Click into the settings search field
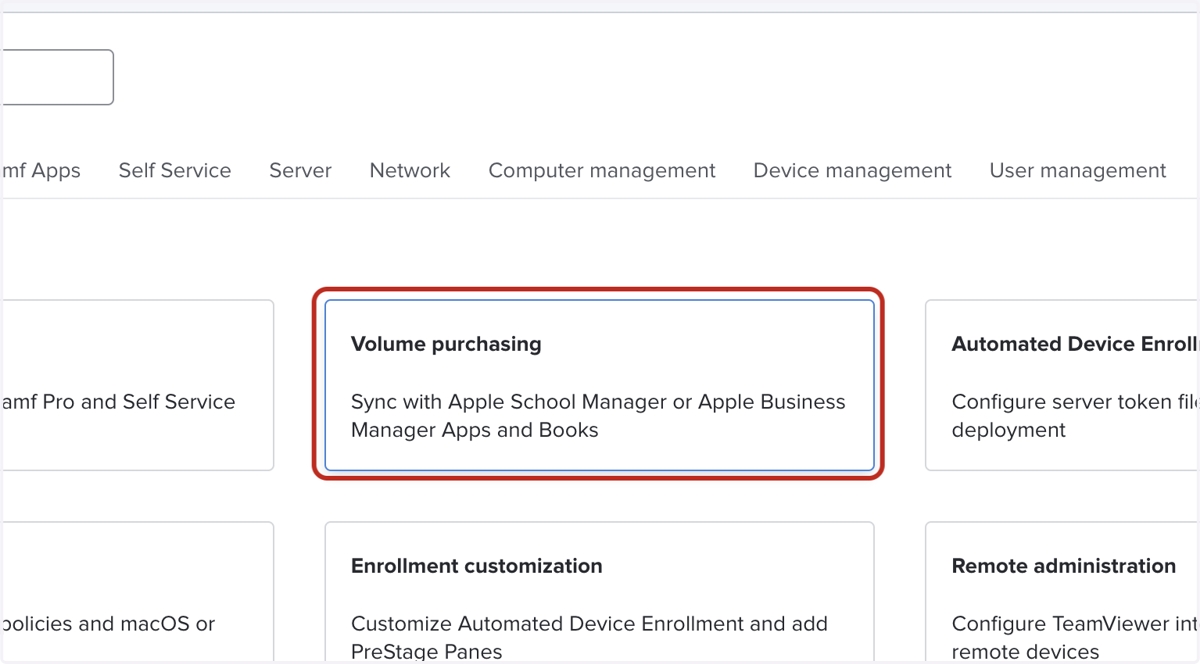 58,77
